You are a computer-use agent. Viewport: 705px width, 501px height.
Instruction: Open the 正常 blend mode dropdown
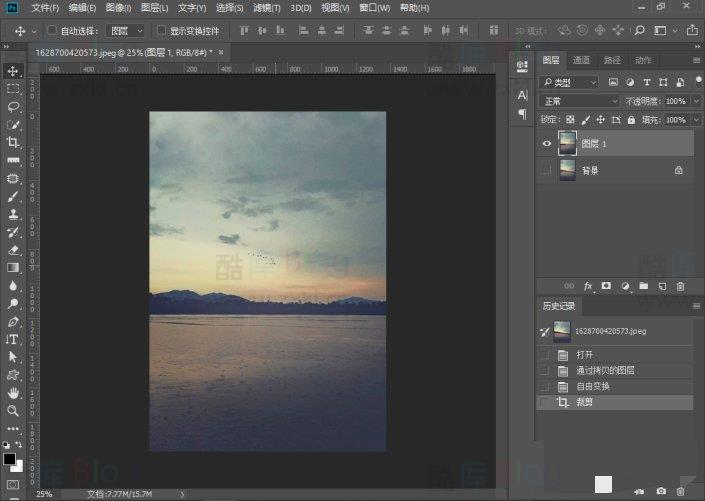(x=579, y=101)
